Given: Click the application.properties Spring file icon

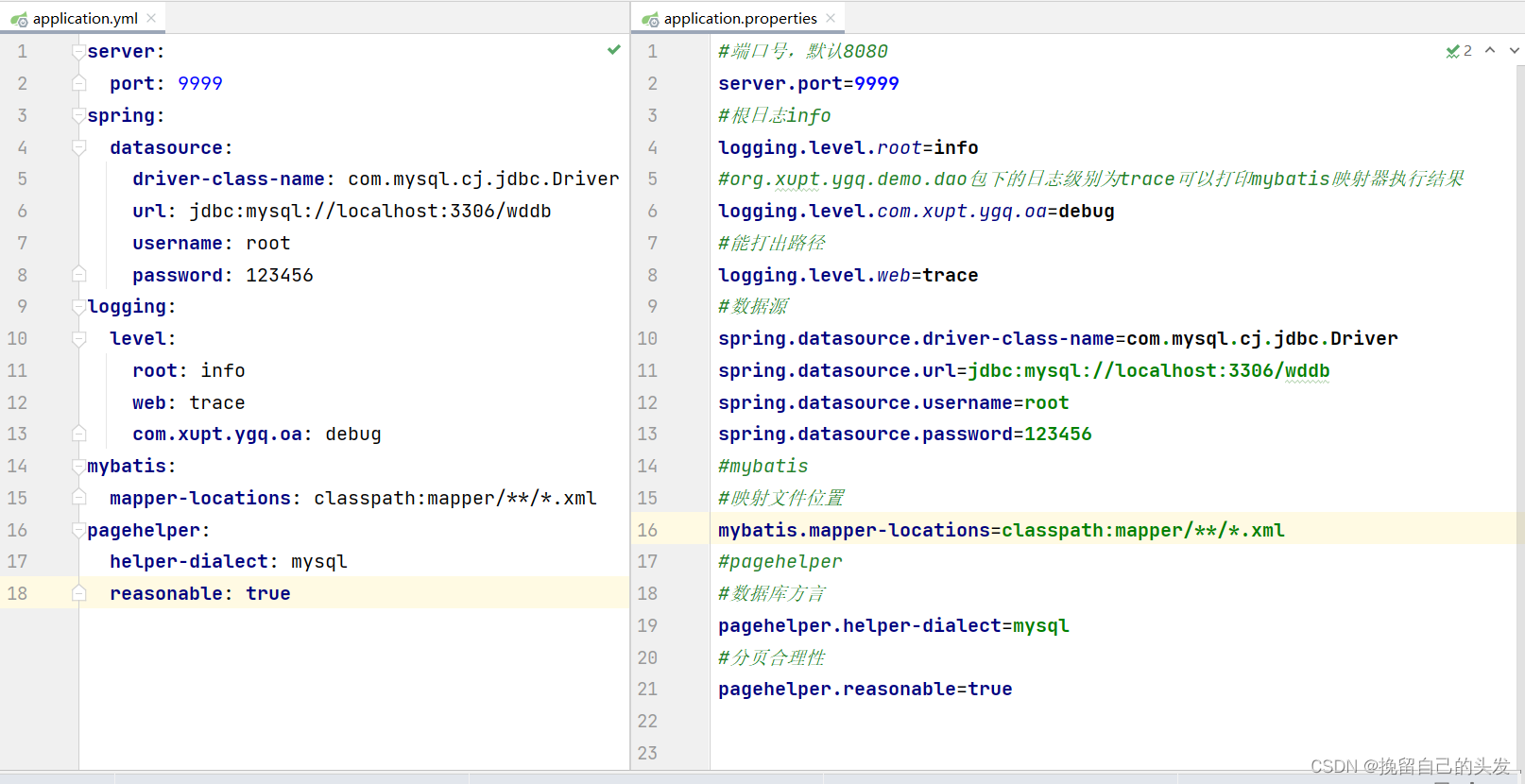Looking at the screenshot, I should 650,19.
